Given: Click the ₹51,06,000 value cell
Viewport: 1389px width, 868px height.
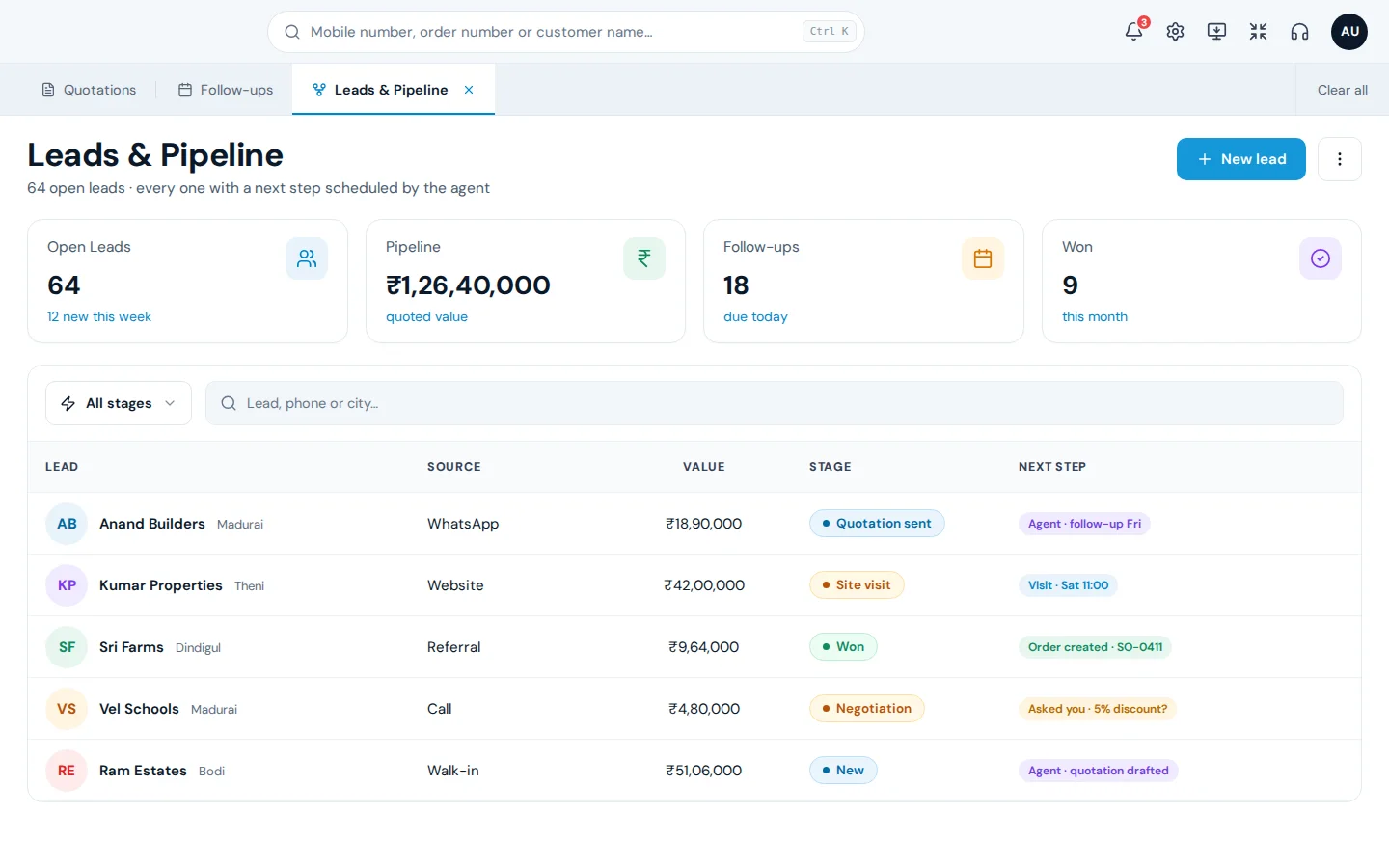Looking at the screenshot, I should (x=704, y=771).
